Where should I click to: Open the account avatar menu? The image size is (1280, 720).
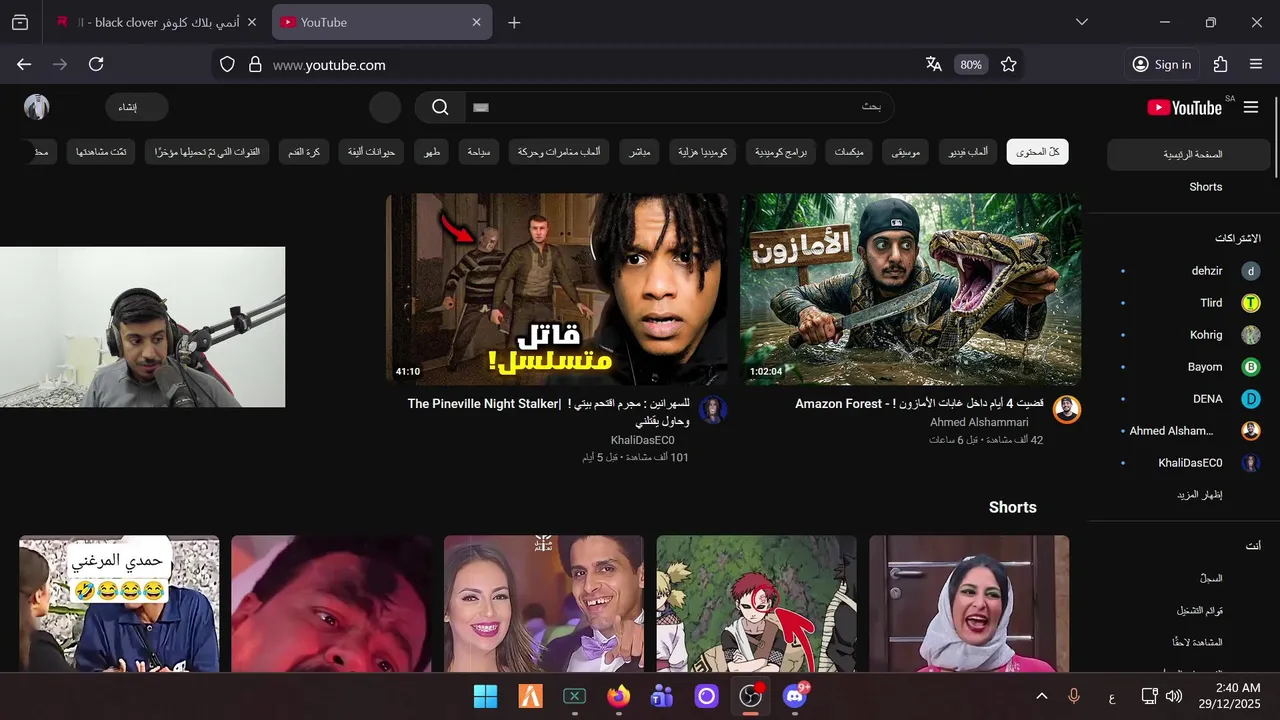point(37,107)
